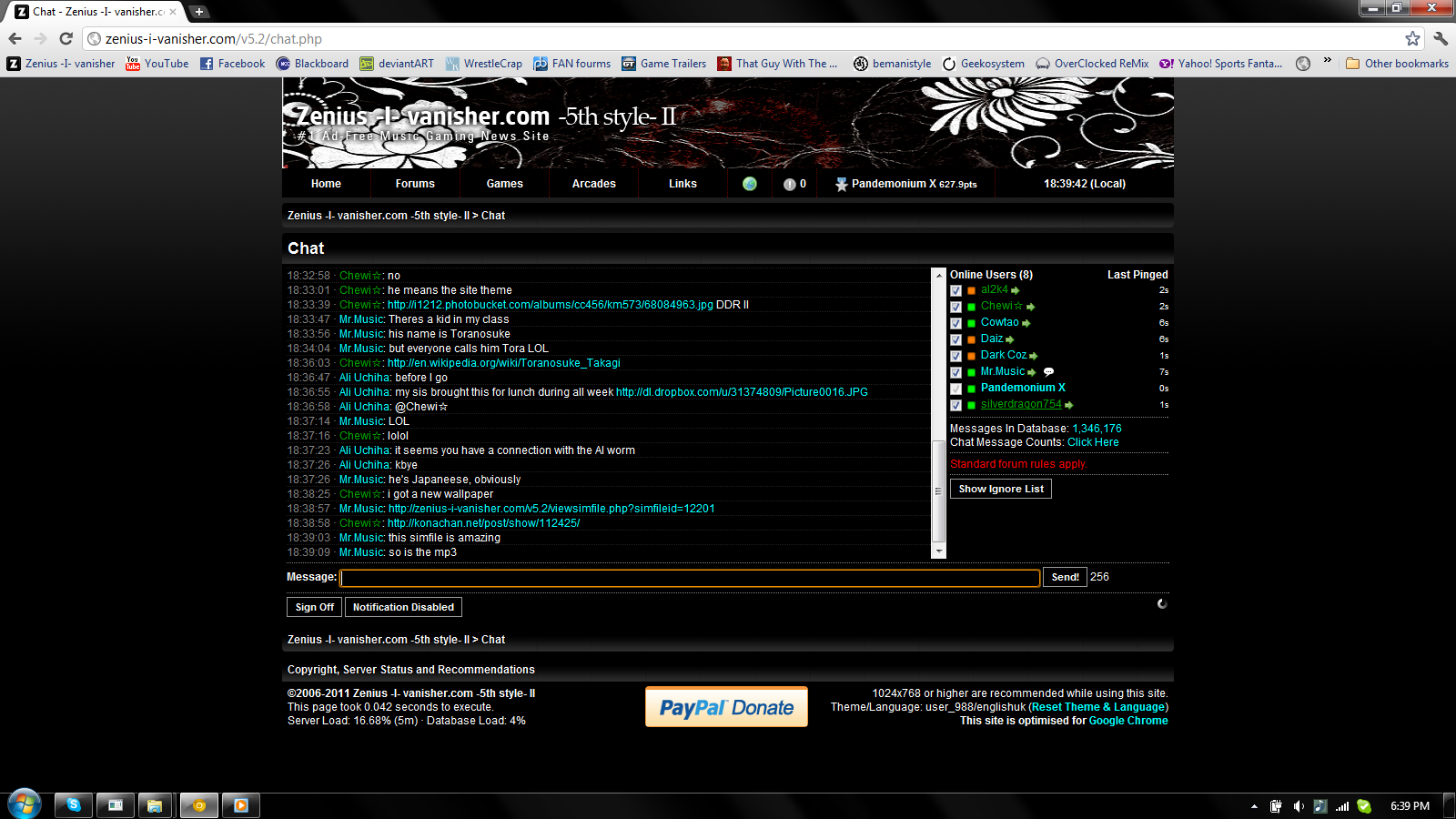
Task: Toggle the checkbox for Daiz
Action: pyautogui.click(x=956, y=340)
